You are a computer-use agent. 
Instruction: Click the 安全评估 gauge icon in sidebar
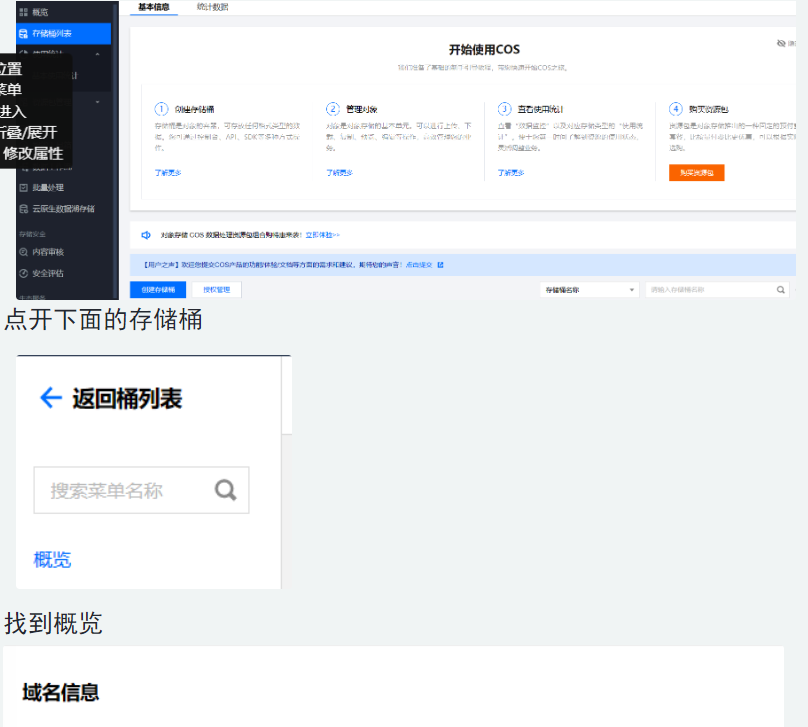23,273
